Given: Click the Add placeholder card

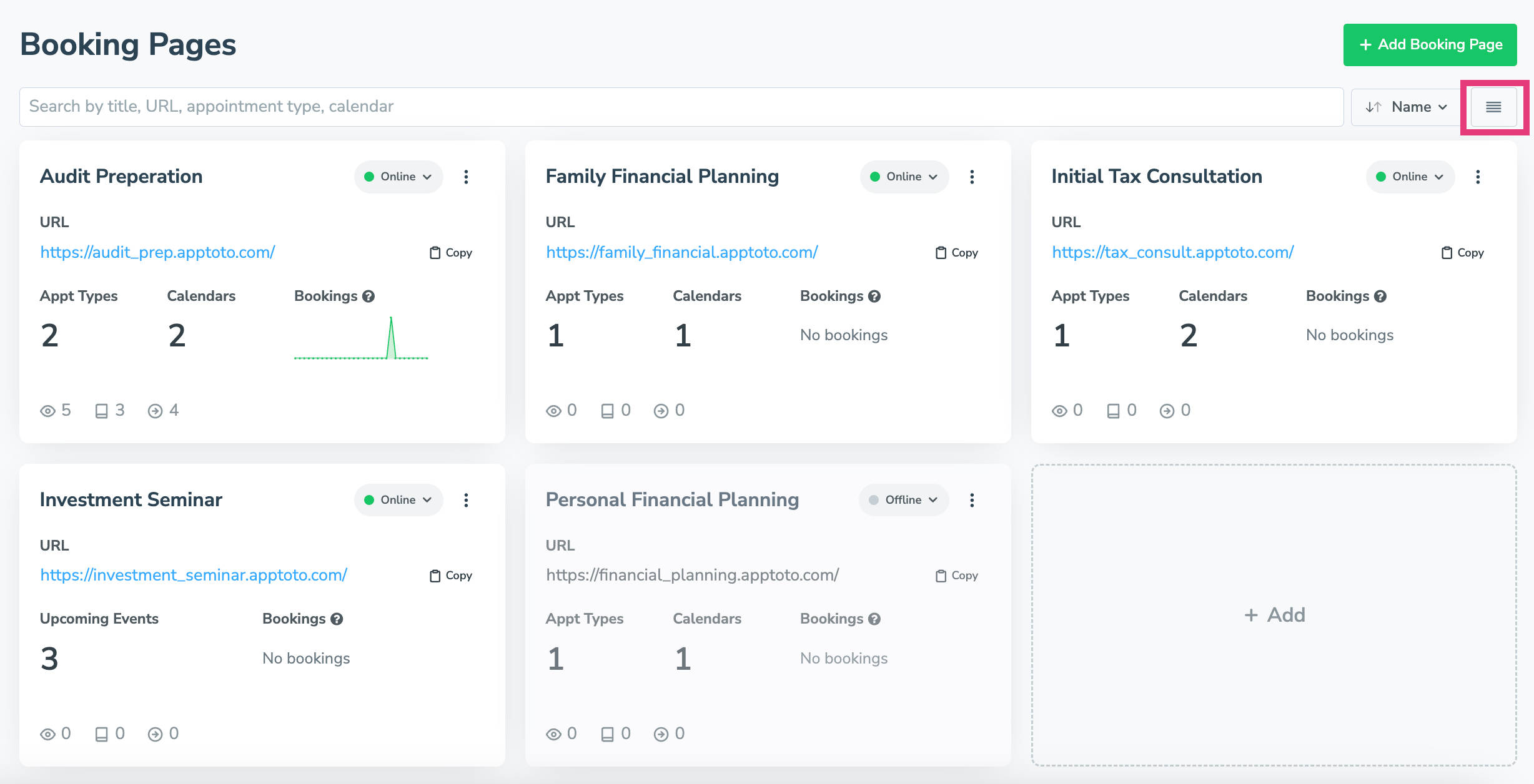Looking at the screenshot, I should (x=1274, y=614).
